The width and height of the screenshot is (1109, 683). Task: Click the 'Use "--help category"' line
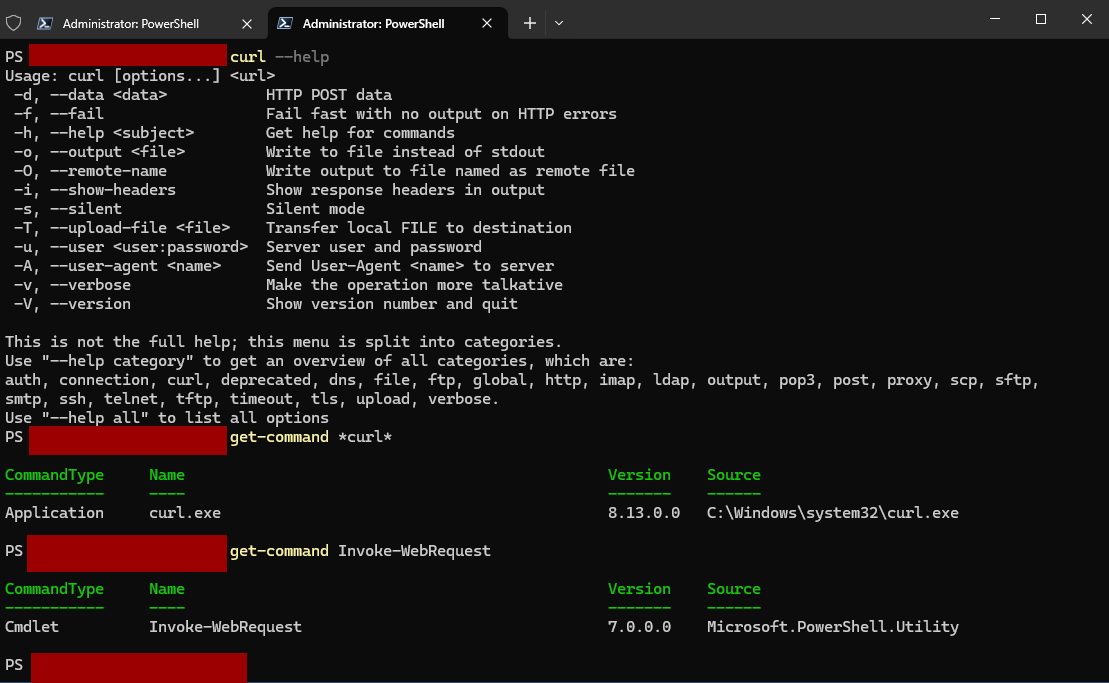pyautogui.click(x=320, y=361)
